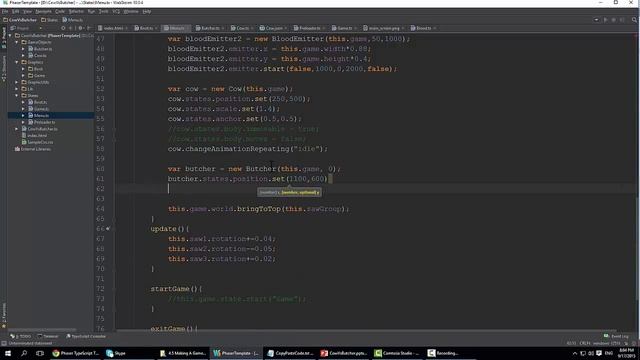The image size is (640, 360).
Task: Select SampleCss.css in project tree
Action: 40,142
